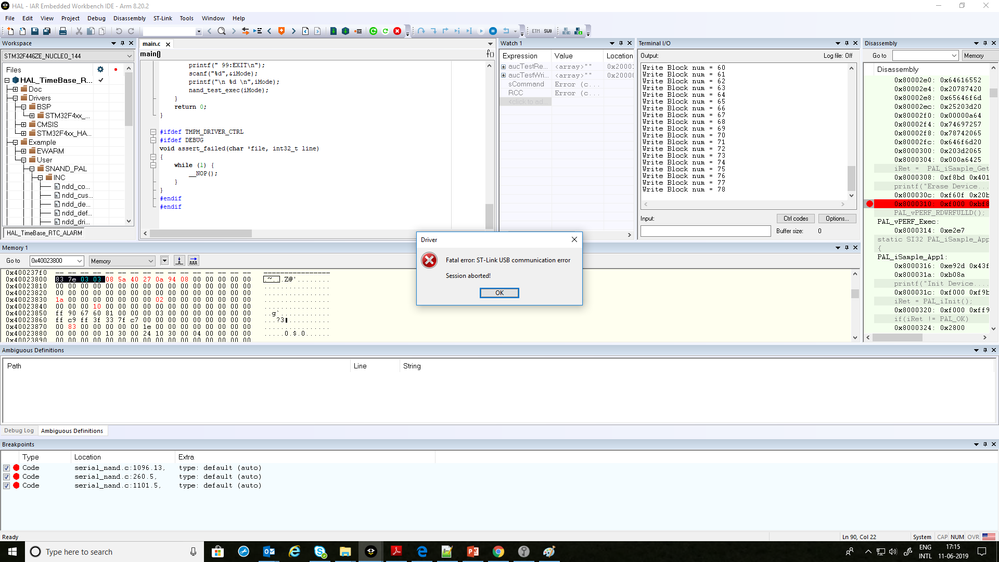
Task: Open the ST-Link menu
Action: 162,18
